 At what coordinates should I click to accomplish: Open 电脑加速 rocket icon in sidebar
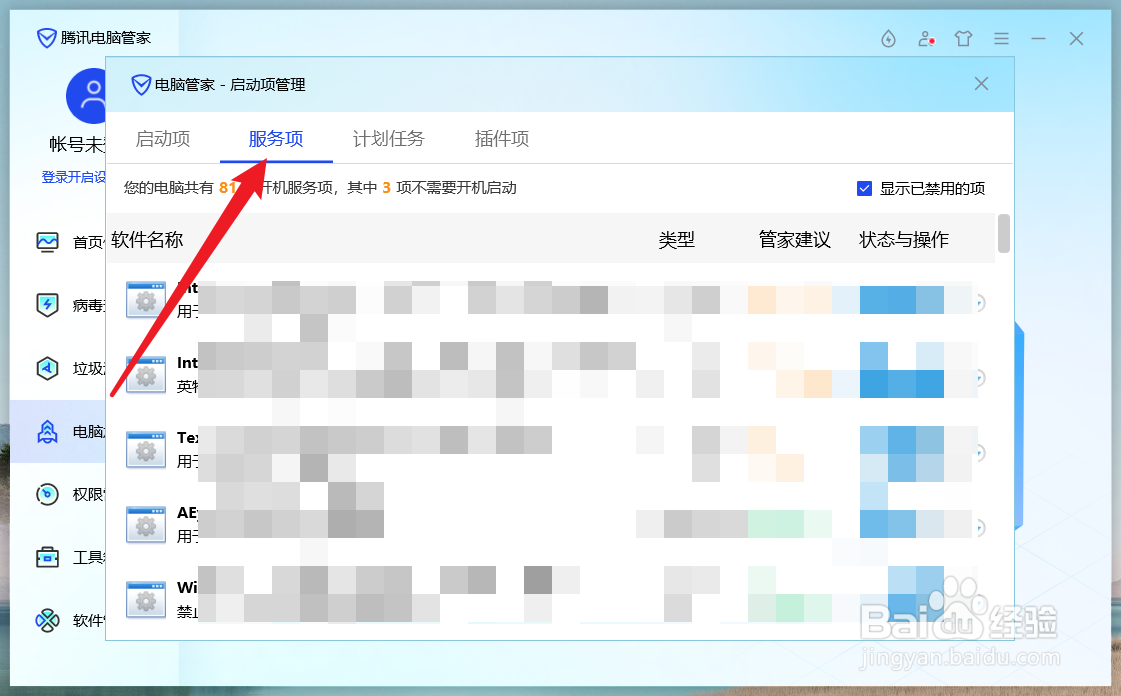point(47,432)
